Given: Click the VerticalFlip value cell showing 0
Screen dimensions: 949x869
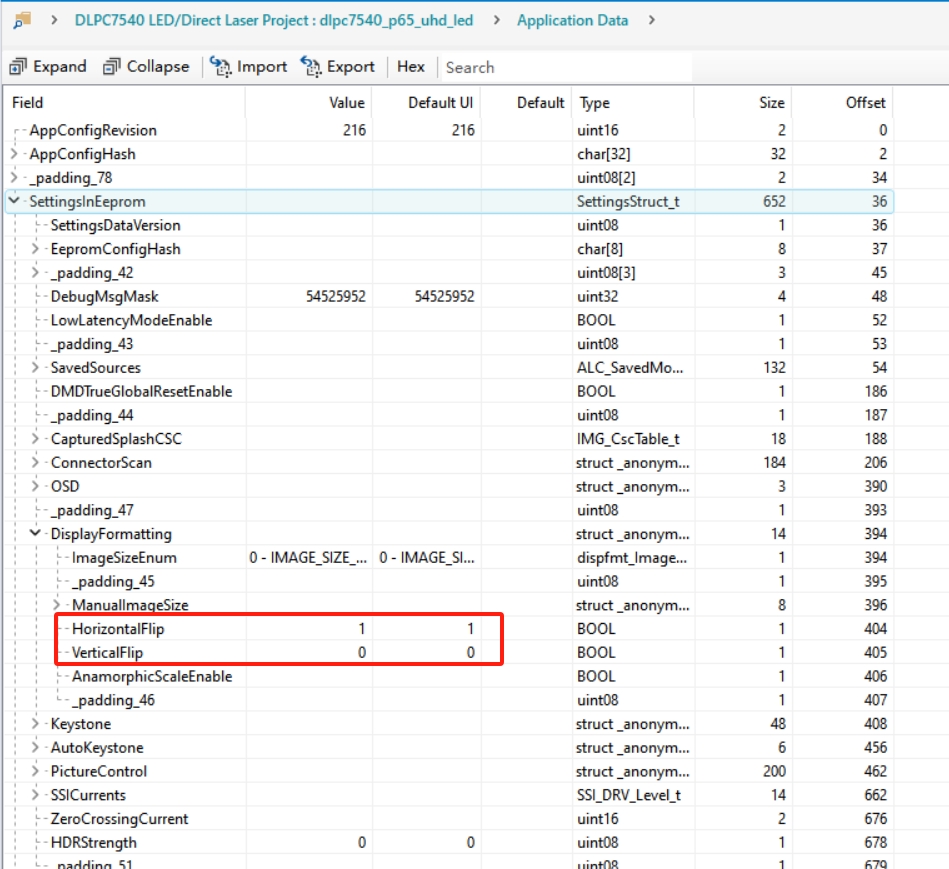Looking at the screenshot, I should [361, 652].
